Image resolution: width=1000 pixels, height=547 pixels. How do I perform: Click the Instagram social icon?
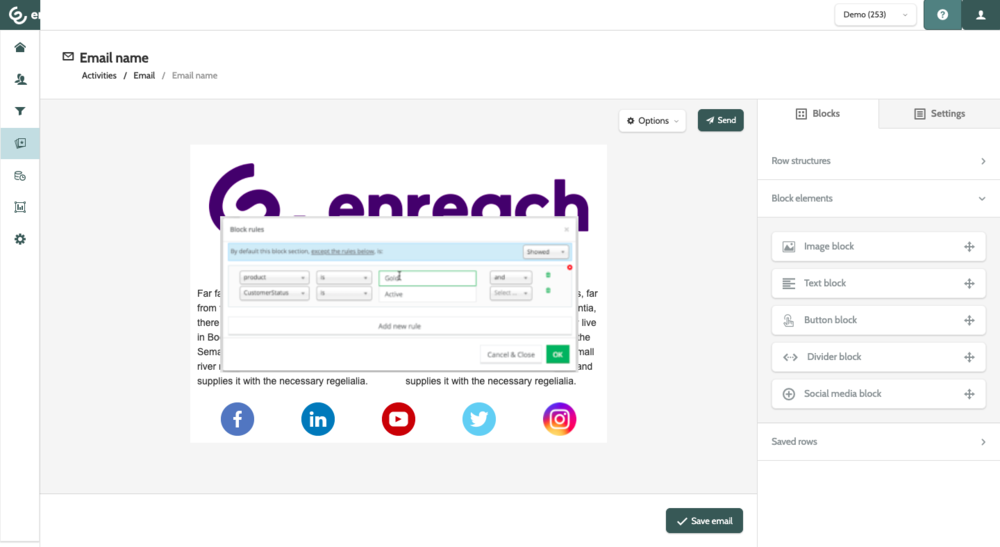click(559, 419)
